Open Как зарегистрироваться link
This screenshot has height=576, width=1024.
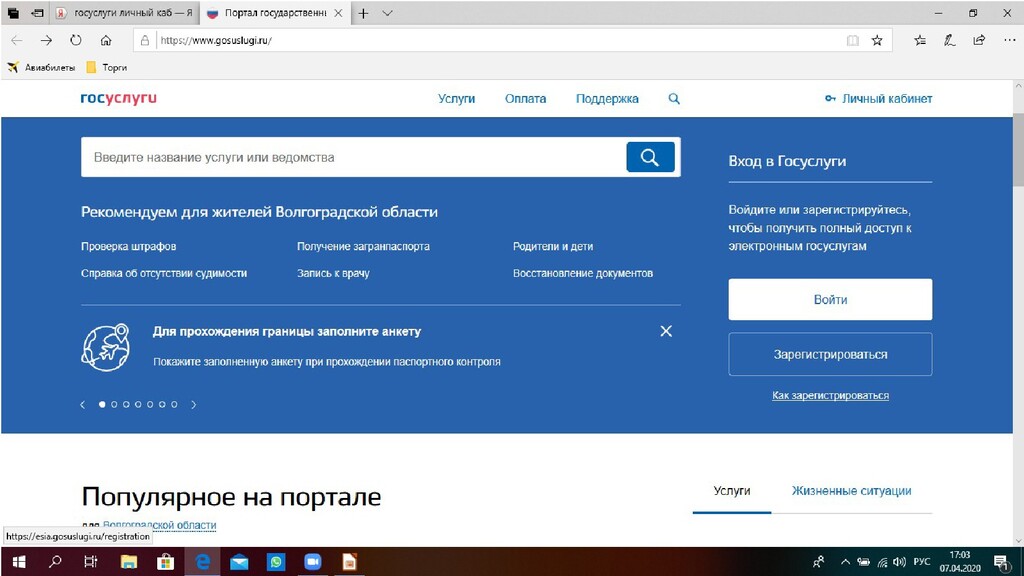[830, 395]
